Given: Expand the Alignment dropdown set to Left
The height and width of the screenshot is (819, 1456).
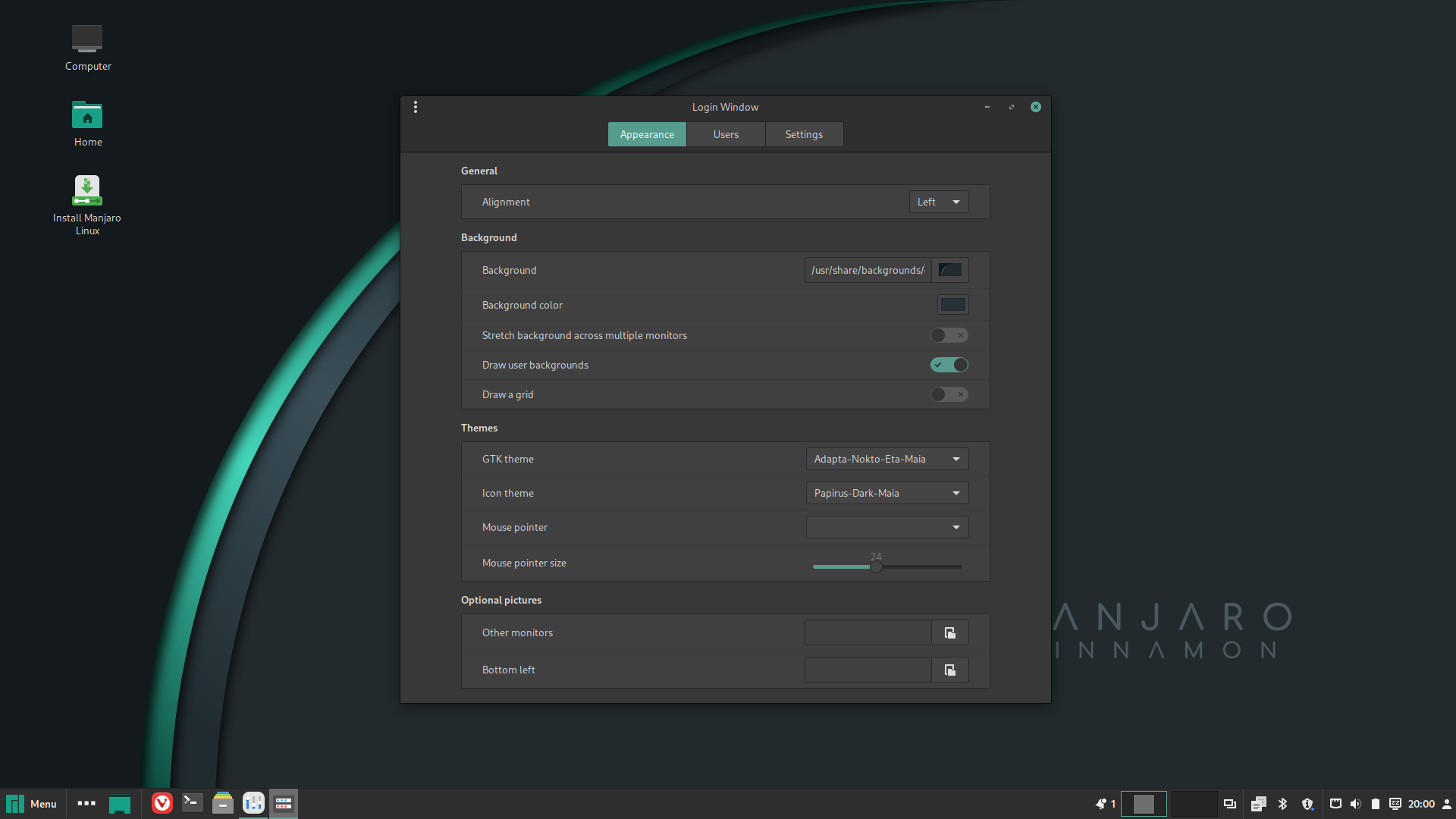Looking at the screenshot, I should [x=938, y=202].
